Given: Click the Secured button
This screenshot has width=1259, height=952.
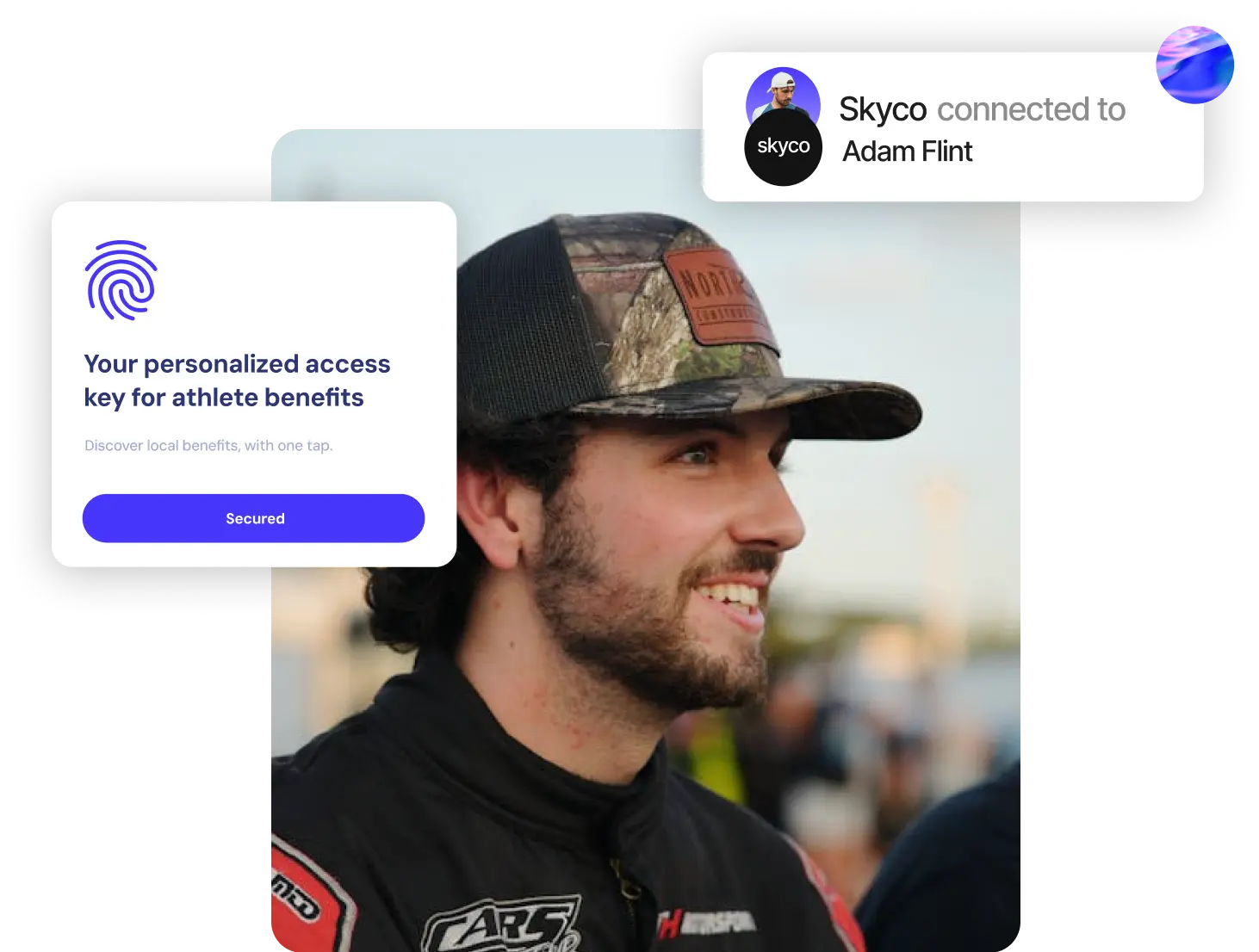Looking at the screenshot, I should click(253, 518).
